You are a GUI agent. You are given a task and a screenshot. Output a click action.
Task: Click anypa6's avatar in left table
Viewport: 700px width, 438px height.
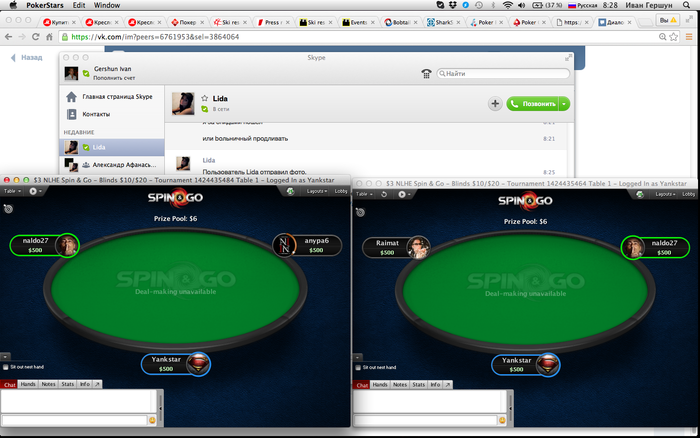coord(284,245)
